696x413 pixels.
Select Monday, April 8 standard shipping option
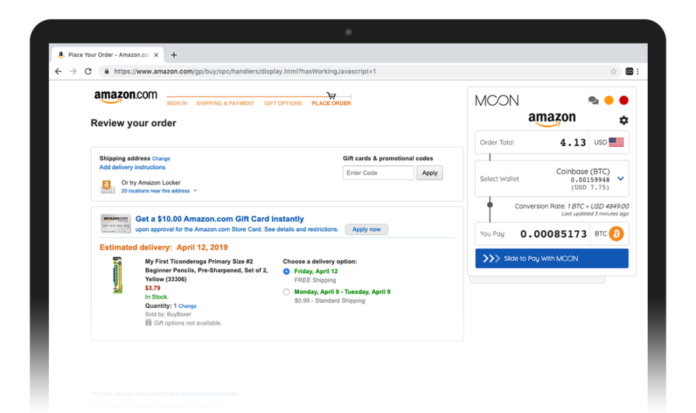pyautogui.click(x=286, y=292)
